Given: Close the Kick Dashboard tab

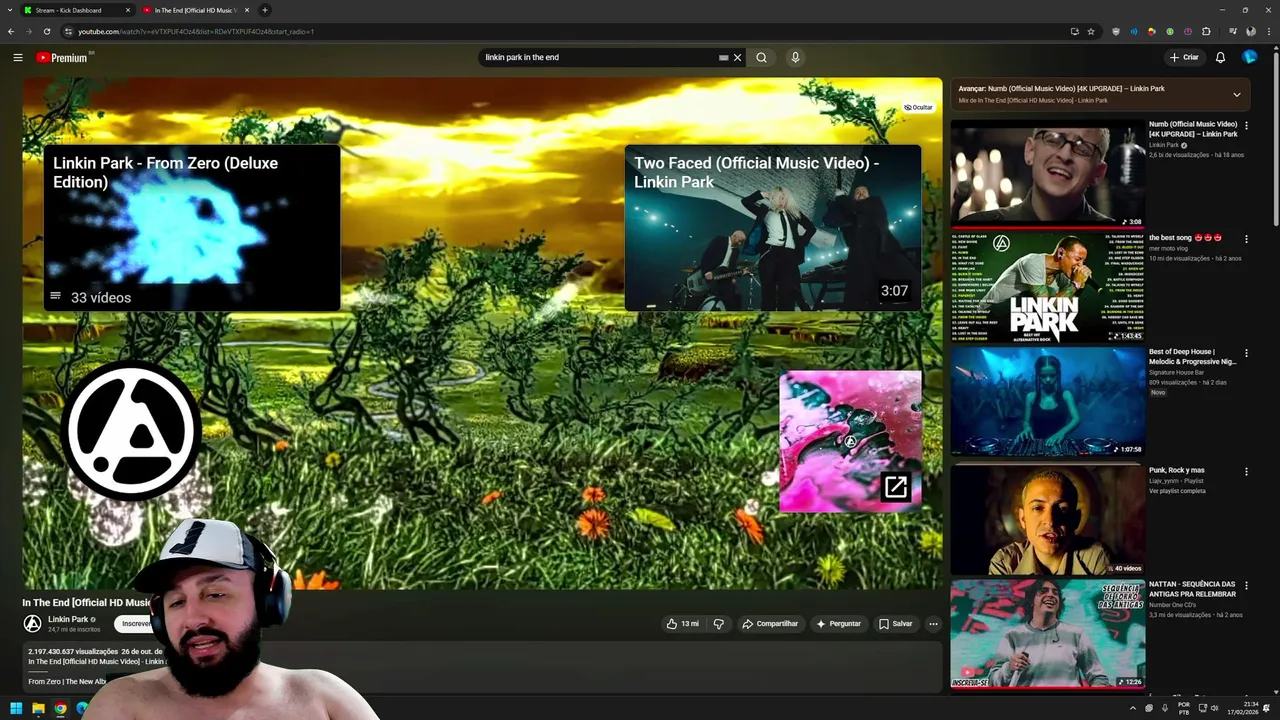Looking at the screenshot, I should [128, 10].
